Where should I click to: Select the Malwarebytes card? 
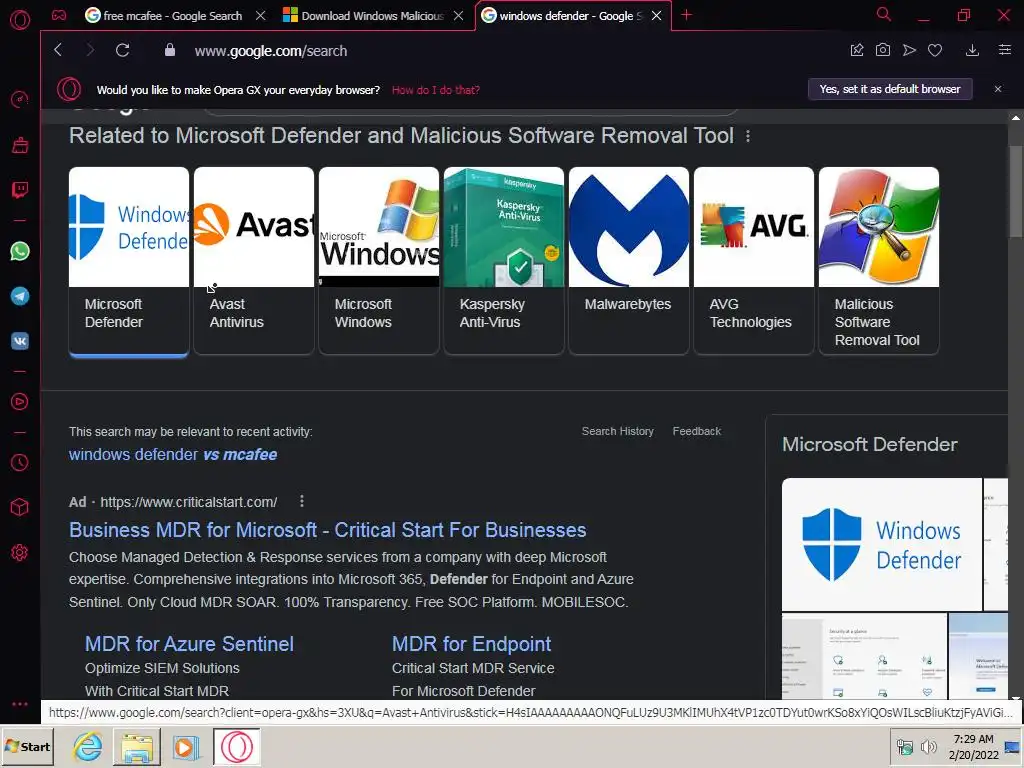629,261
